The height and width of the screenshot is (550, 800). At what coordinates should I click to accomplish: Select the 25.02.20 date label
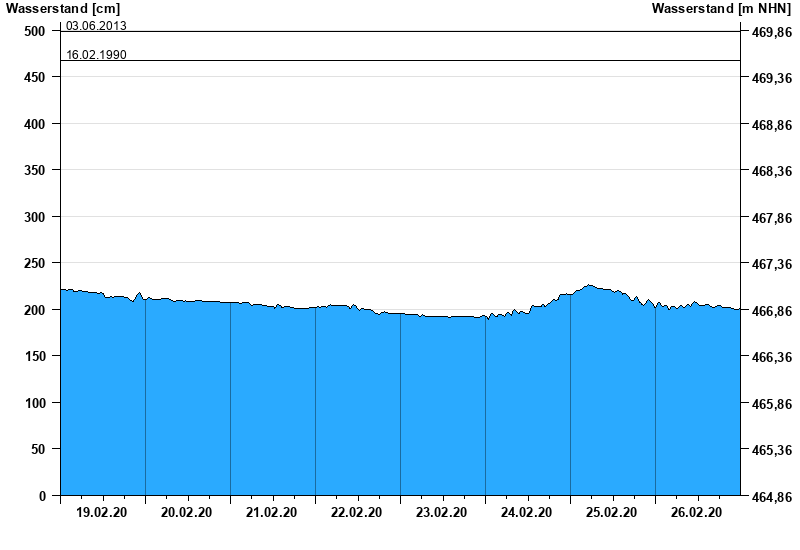[612, 513]
